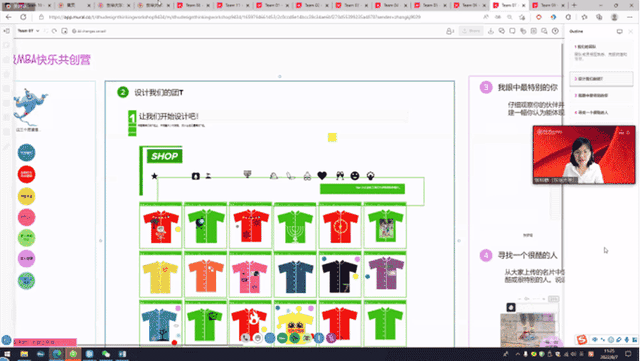Select the fourth outline item
The image size is (640, 361).
click(601, 112)
